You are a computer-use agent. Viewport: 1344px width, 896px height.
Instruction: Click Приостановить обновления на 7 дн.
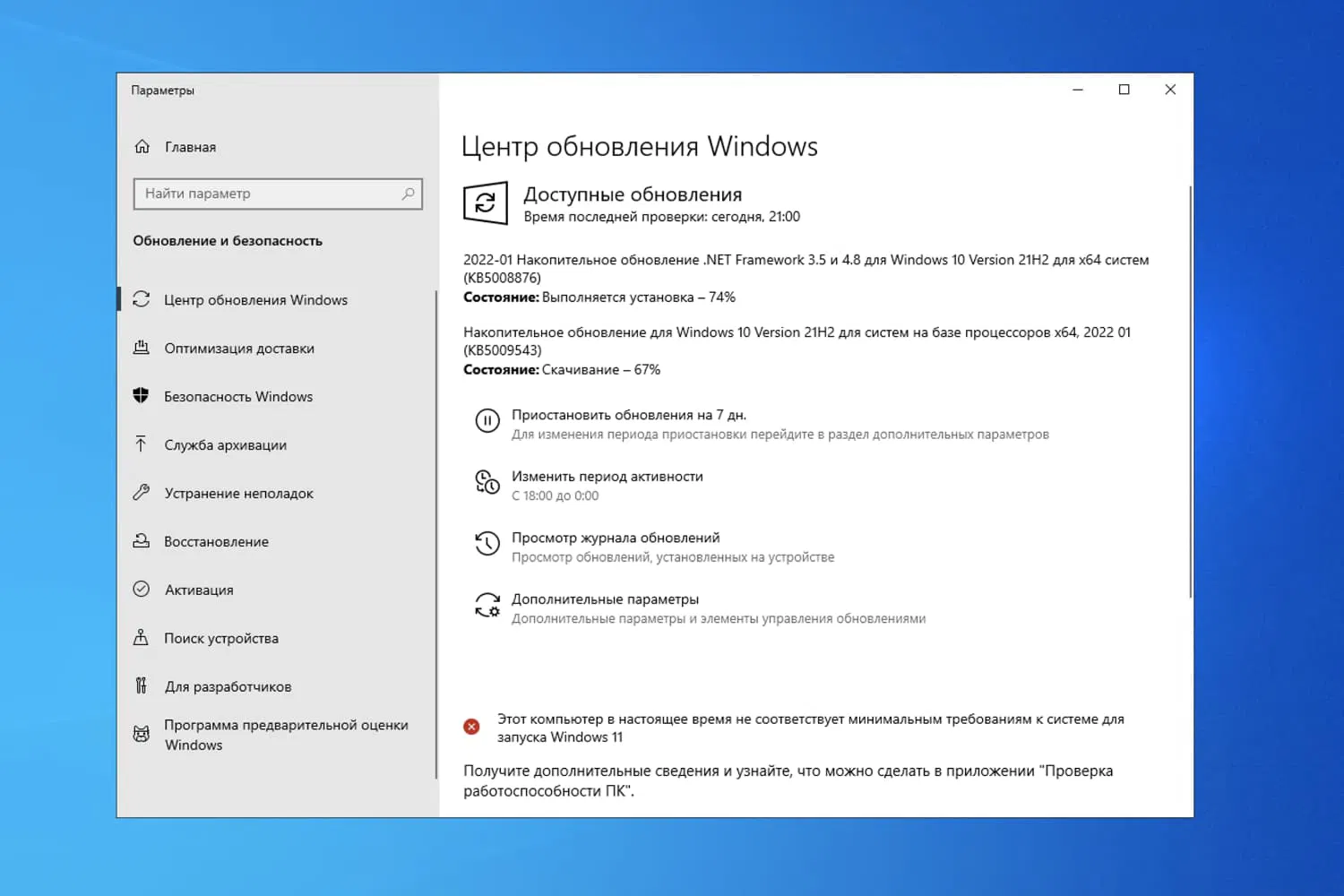coord(628,414)
